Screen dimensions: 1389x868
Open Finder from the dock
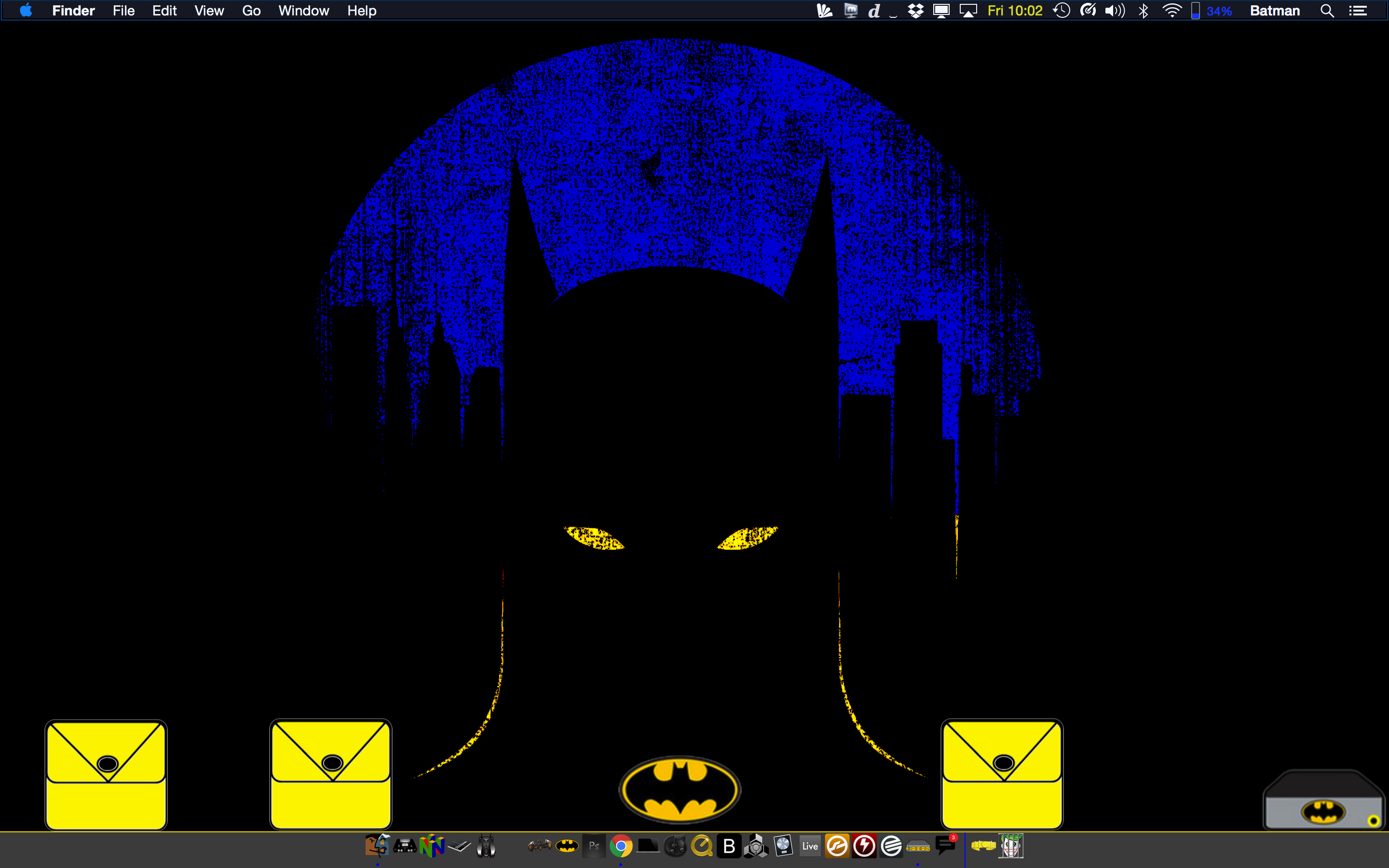point(377,846)
